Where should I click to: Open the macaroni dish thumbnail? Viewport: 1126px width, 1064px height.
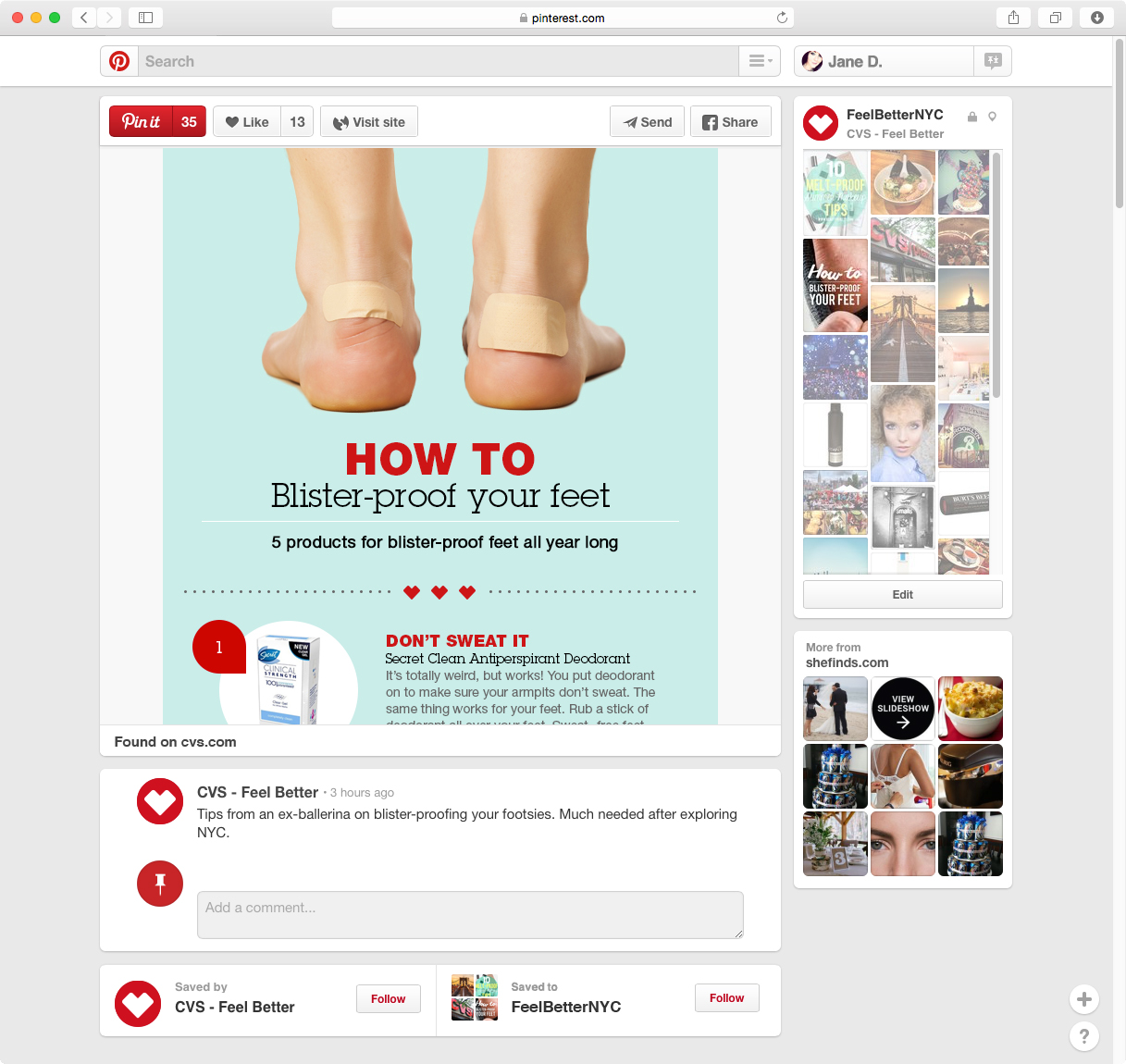(x=971, y=709)
